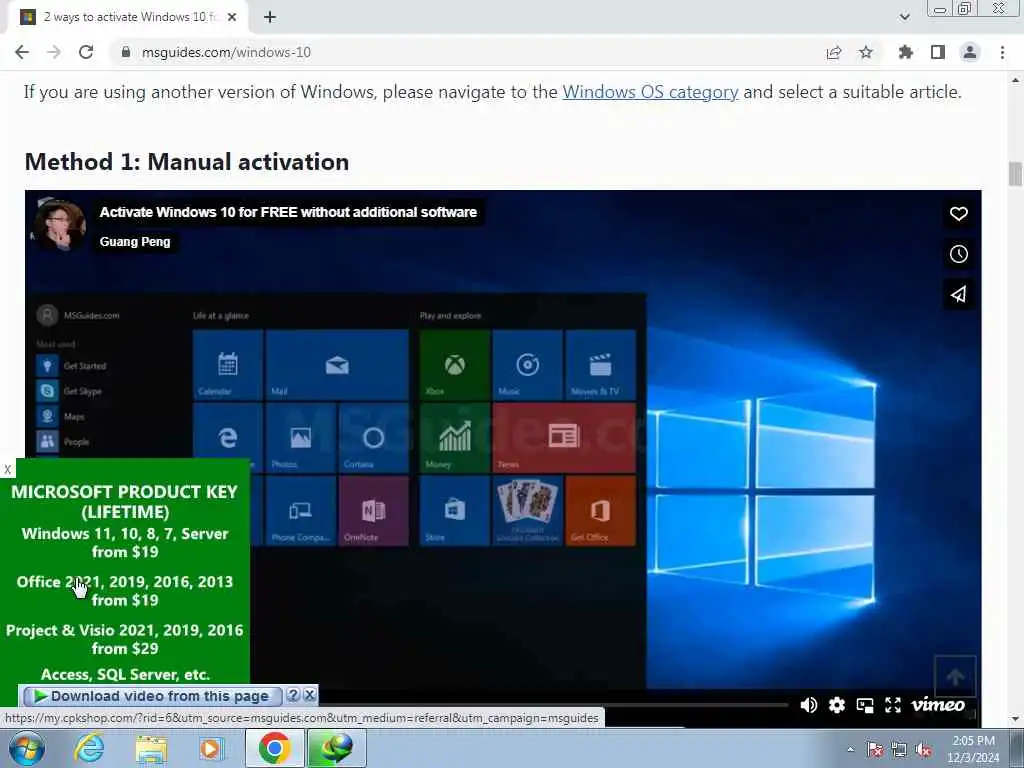Viewport: 1024px width, 768px height.
Task: Go forward with the browser arrow
Action: pyautogui.click(x=54, y=52)
